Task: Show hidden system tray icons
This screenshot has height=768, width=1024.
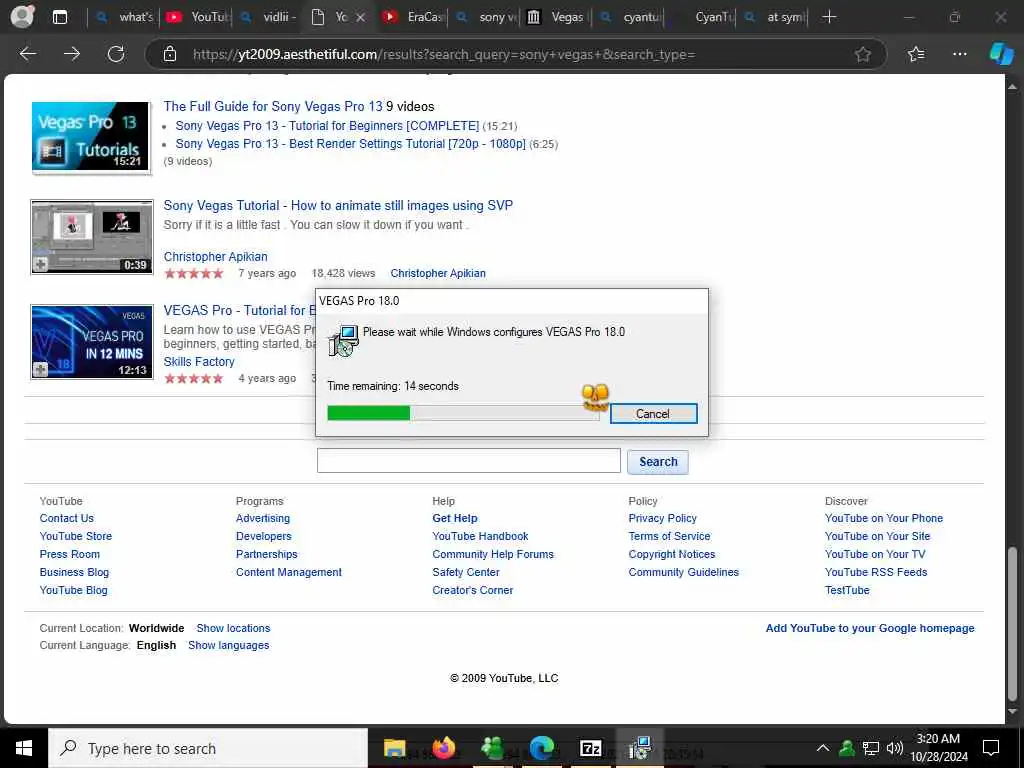Action: pos(823,748)
